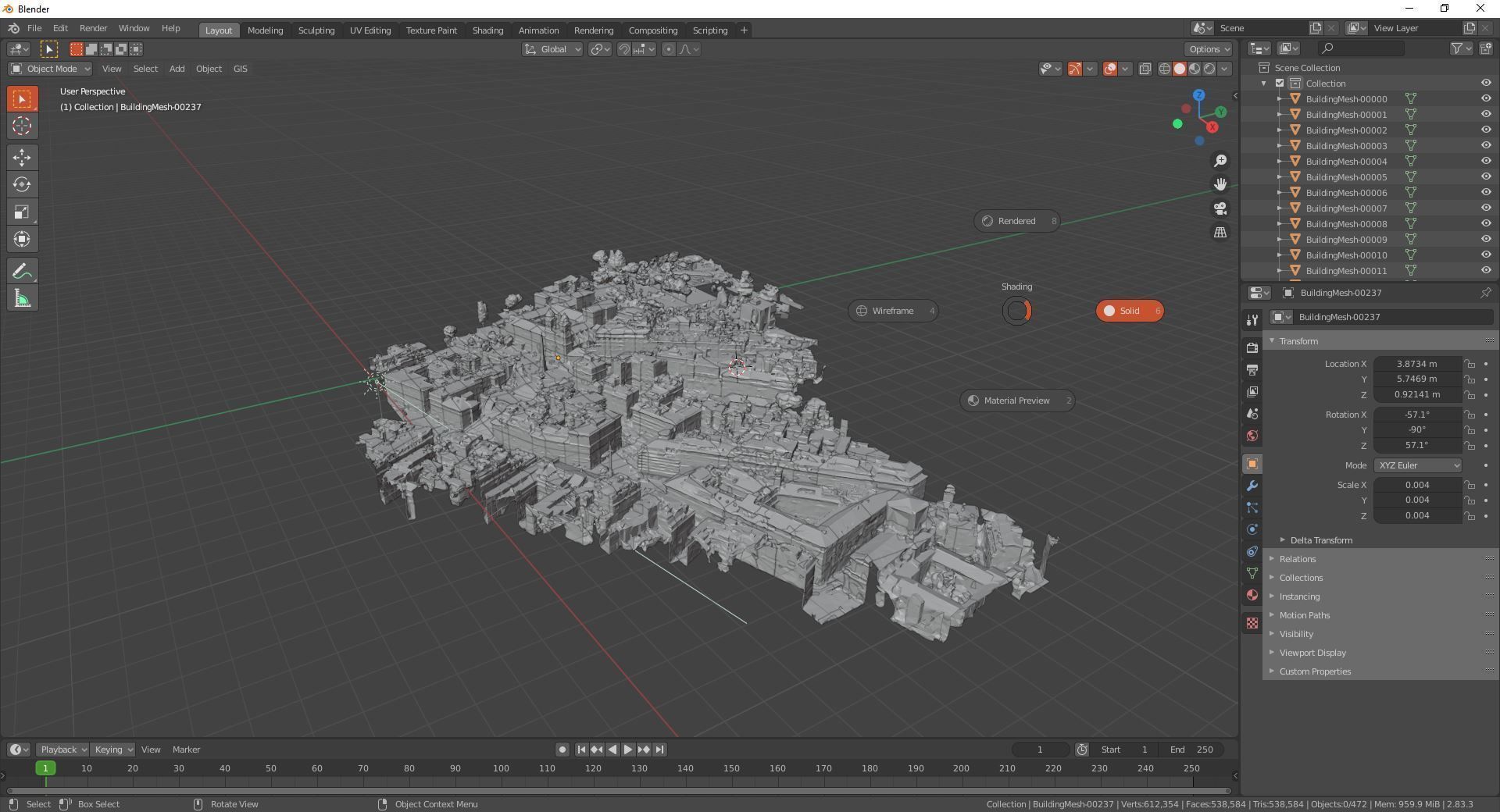Open the rotation Mode XYZ Euler dropdown
The height and width of the screenshot is (812, 1500).
click(x=1417, y=465)
